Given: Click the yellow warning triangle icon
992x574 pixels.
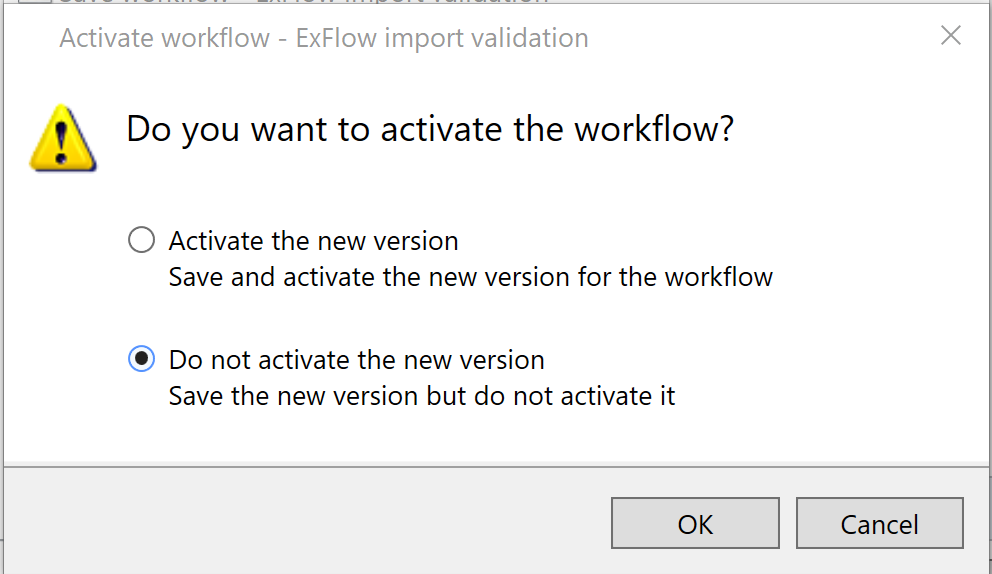Looking at the screenshot, I should 63,138.
